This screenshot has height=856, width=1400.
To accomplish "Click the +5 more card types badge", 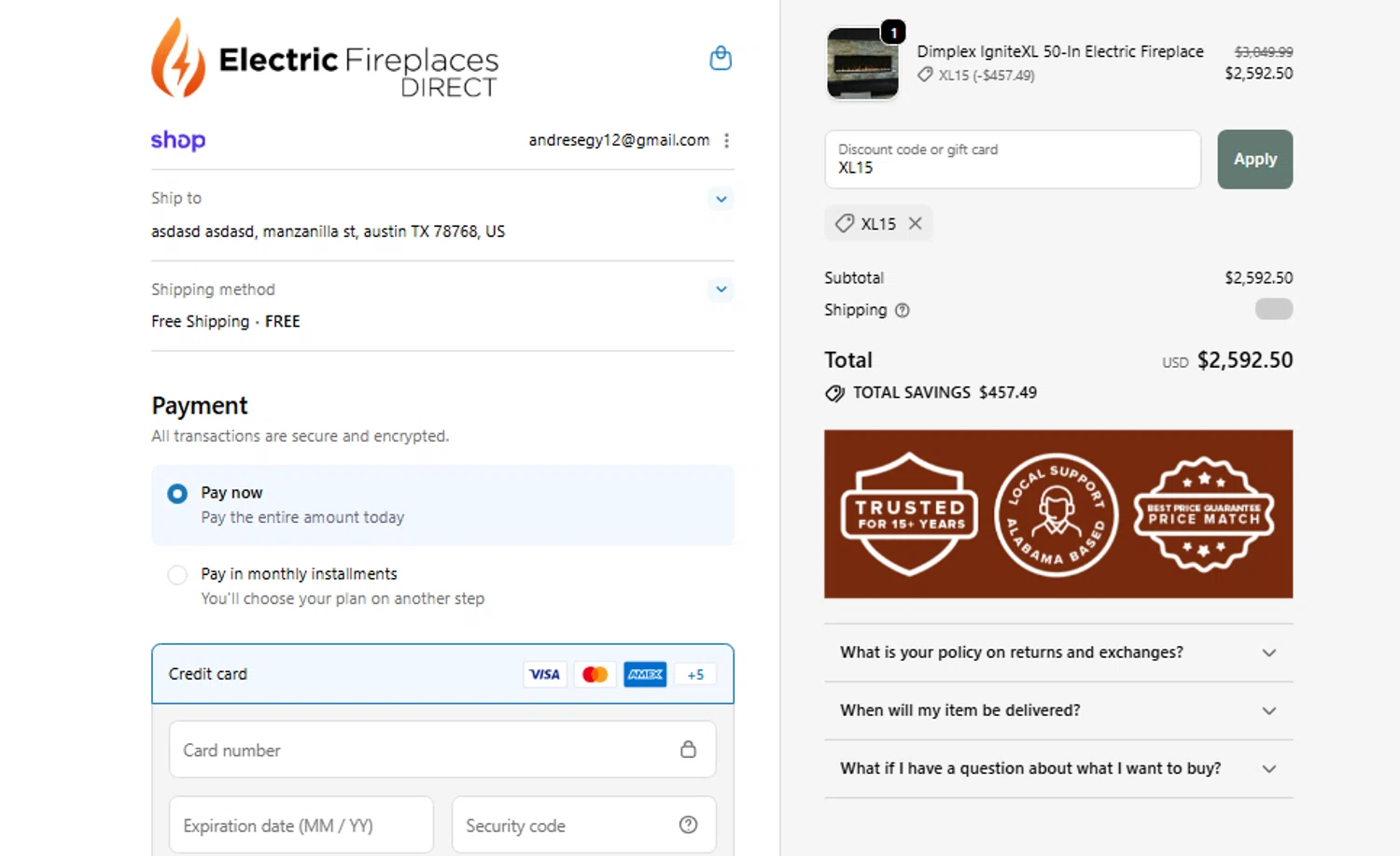I will [x=695, y=674].
